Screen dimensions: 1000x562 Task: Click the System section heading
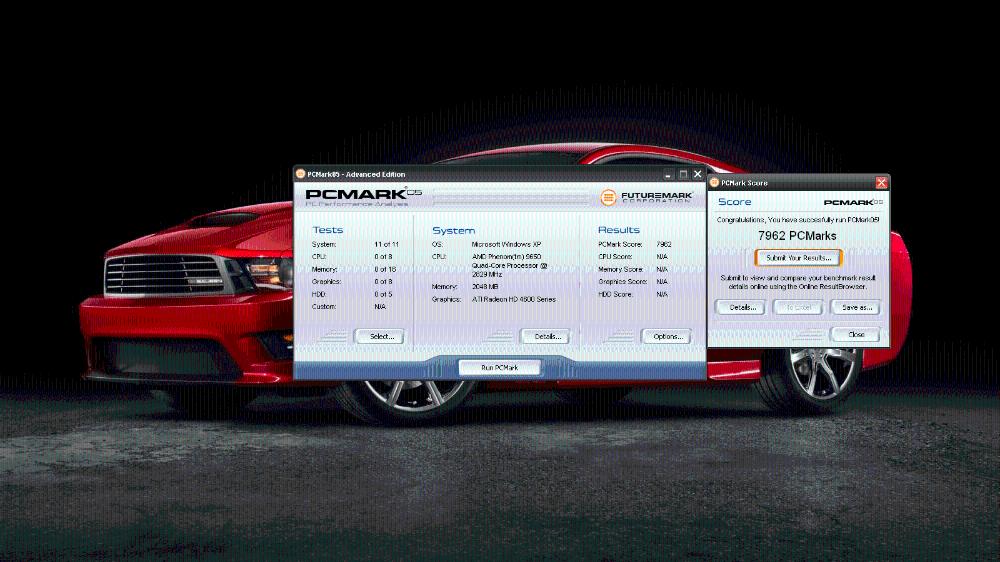tap(453, 231)
